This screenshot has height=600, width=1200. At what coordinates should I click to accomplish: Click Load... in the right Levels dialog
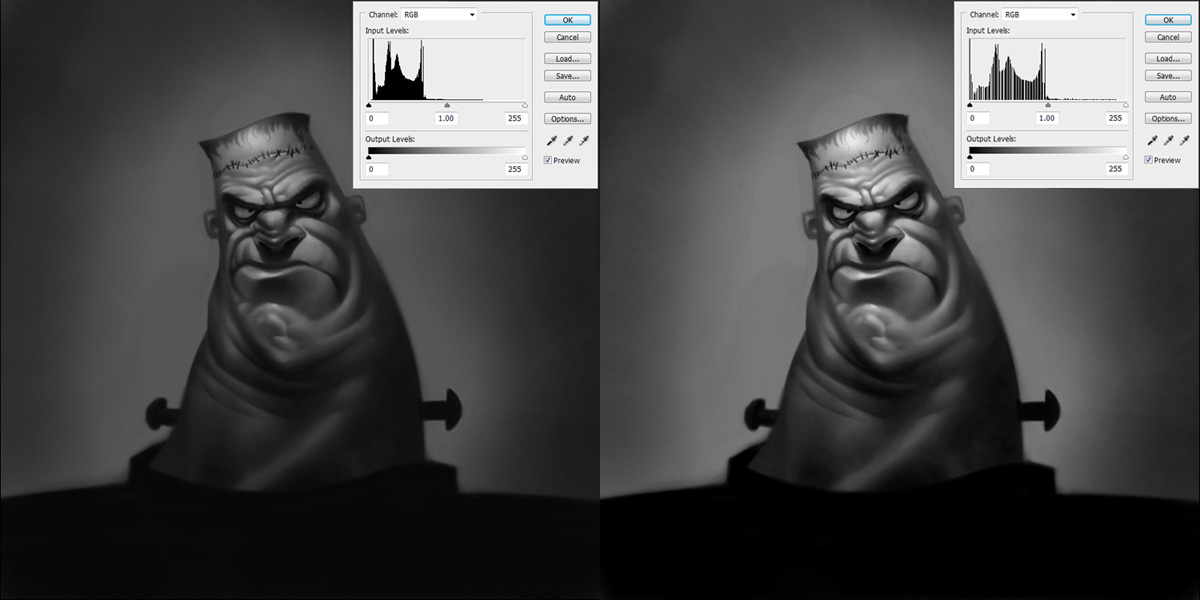pyautogui.click(x=1168, y=59)
